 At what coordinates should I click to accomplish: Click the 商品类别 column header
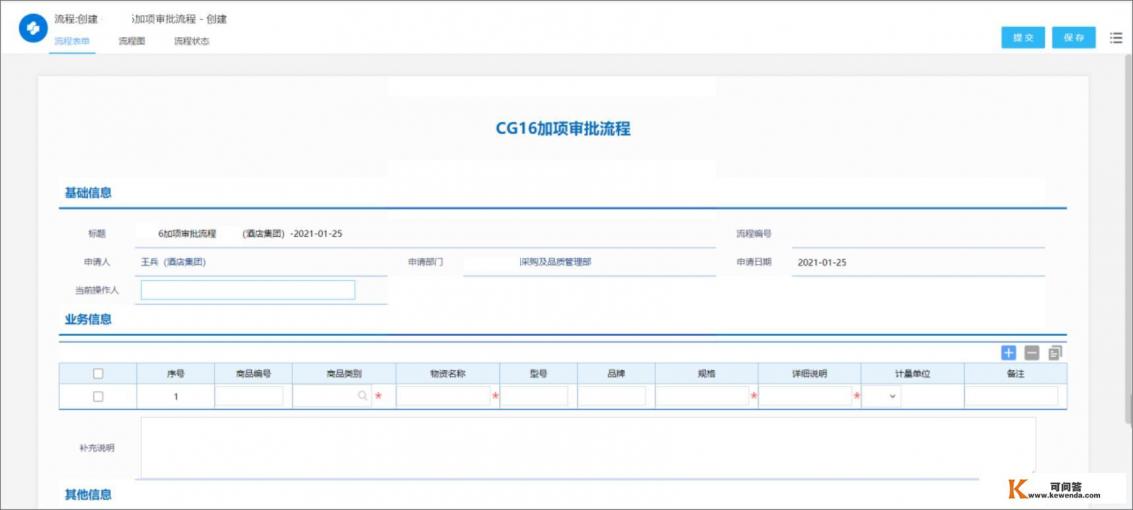click(x=344, y=373)
